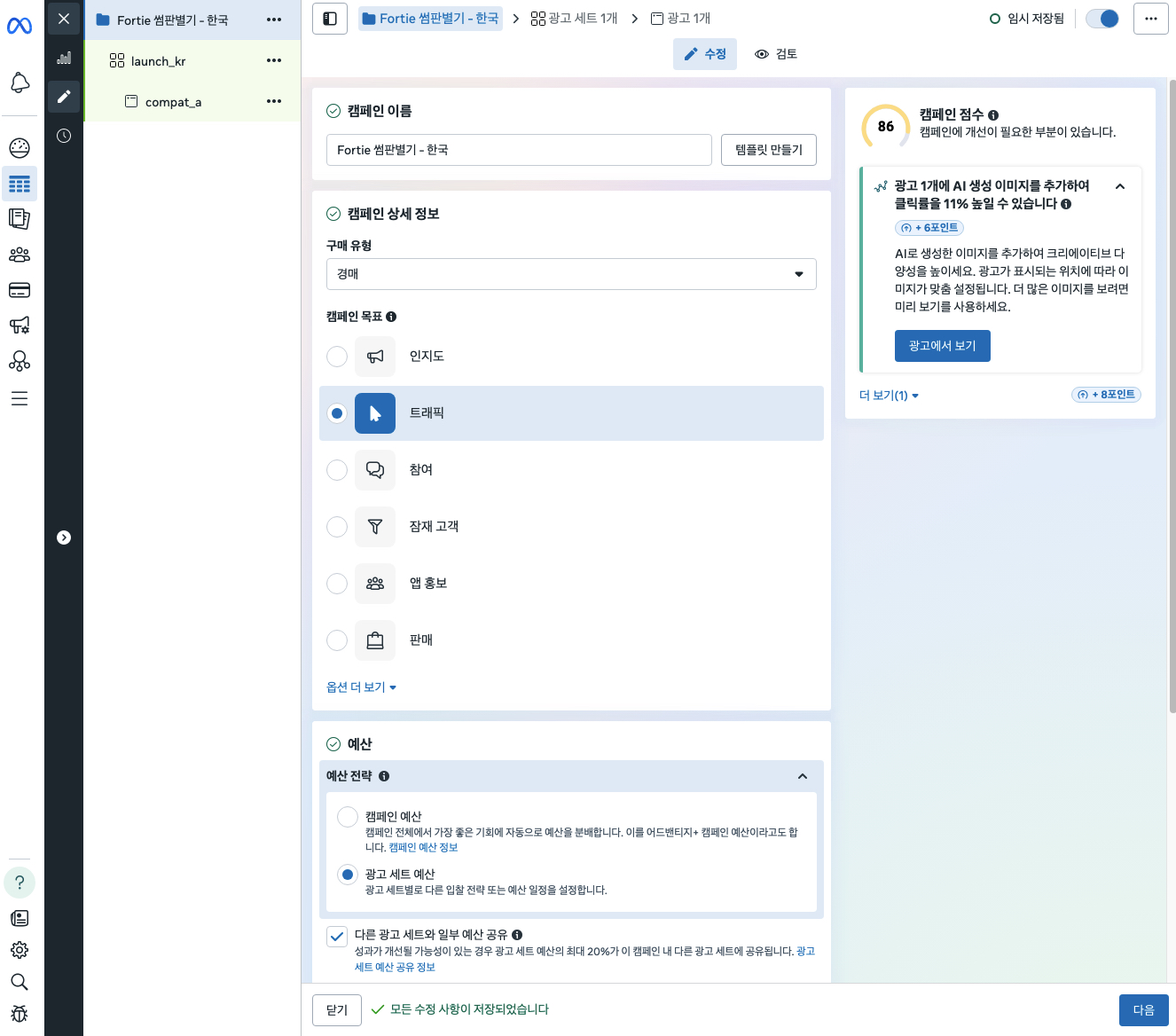Open the account overview dashboard icon
The height and width of the screenshot is (1036, 1176).
(x=20, y=148)
